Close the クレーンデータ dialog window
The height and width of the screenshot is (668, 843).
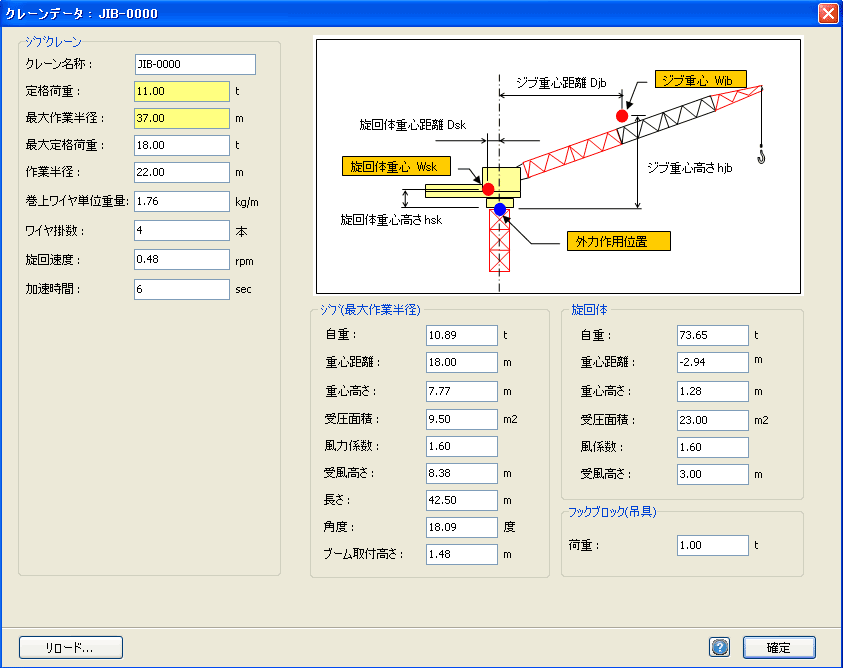coord(828,13)
